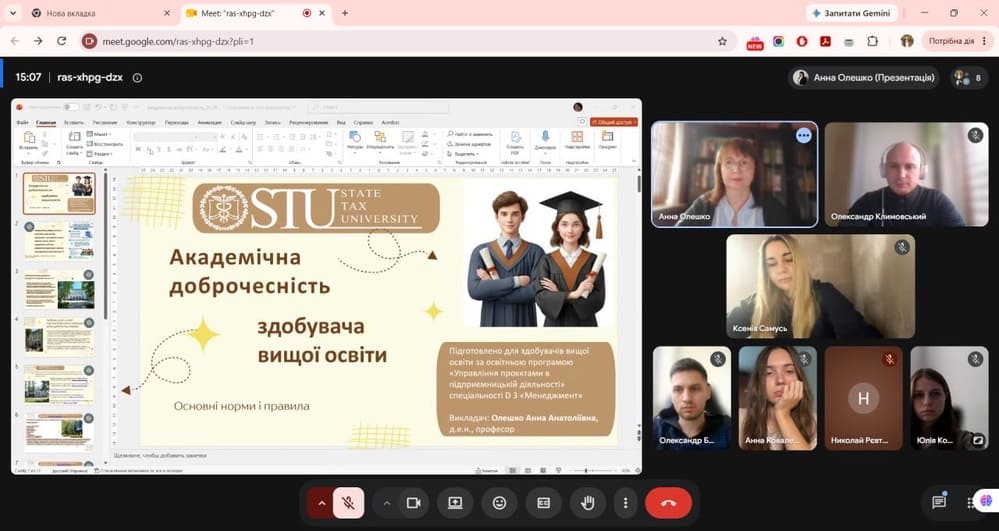Select Ксенія Самусь video tile
The width and height of the screenshot is (999, 531).
(x=821, y=286)
